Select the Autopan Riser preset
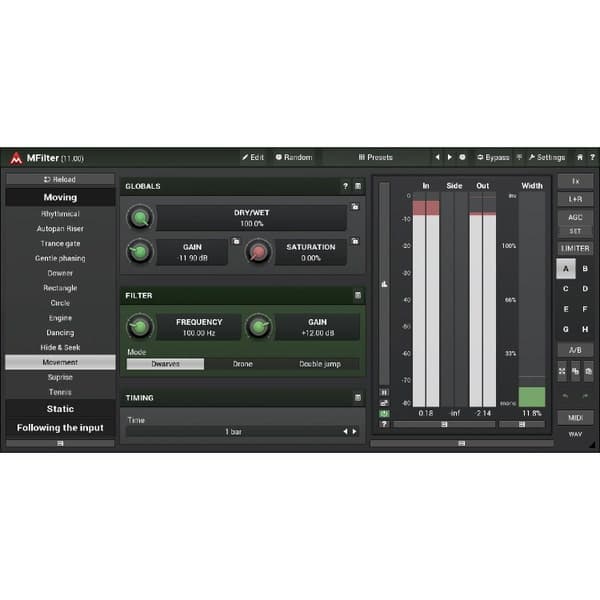600x600 pixels. pyautogui.click(x=59, y=229)
